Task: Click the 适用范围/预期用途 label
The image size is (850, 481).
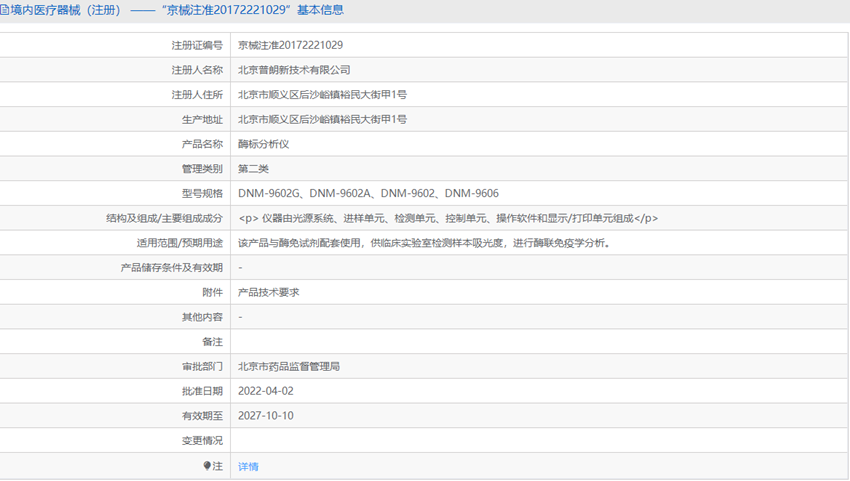Action: [x=179, y=243]
